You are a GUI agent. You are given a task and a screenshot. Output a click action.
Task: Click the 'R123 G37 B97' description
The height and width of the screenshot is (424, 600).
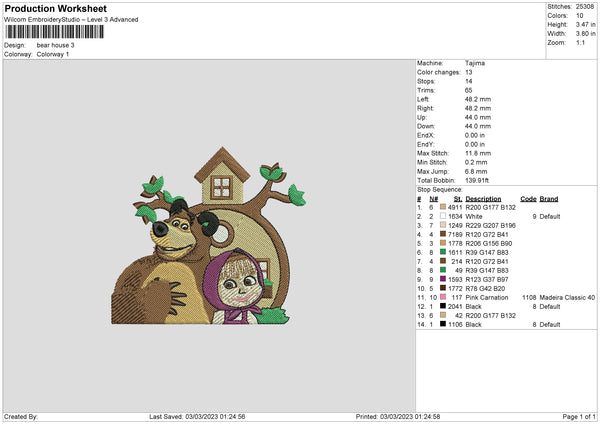pos(487,279)
